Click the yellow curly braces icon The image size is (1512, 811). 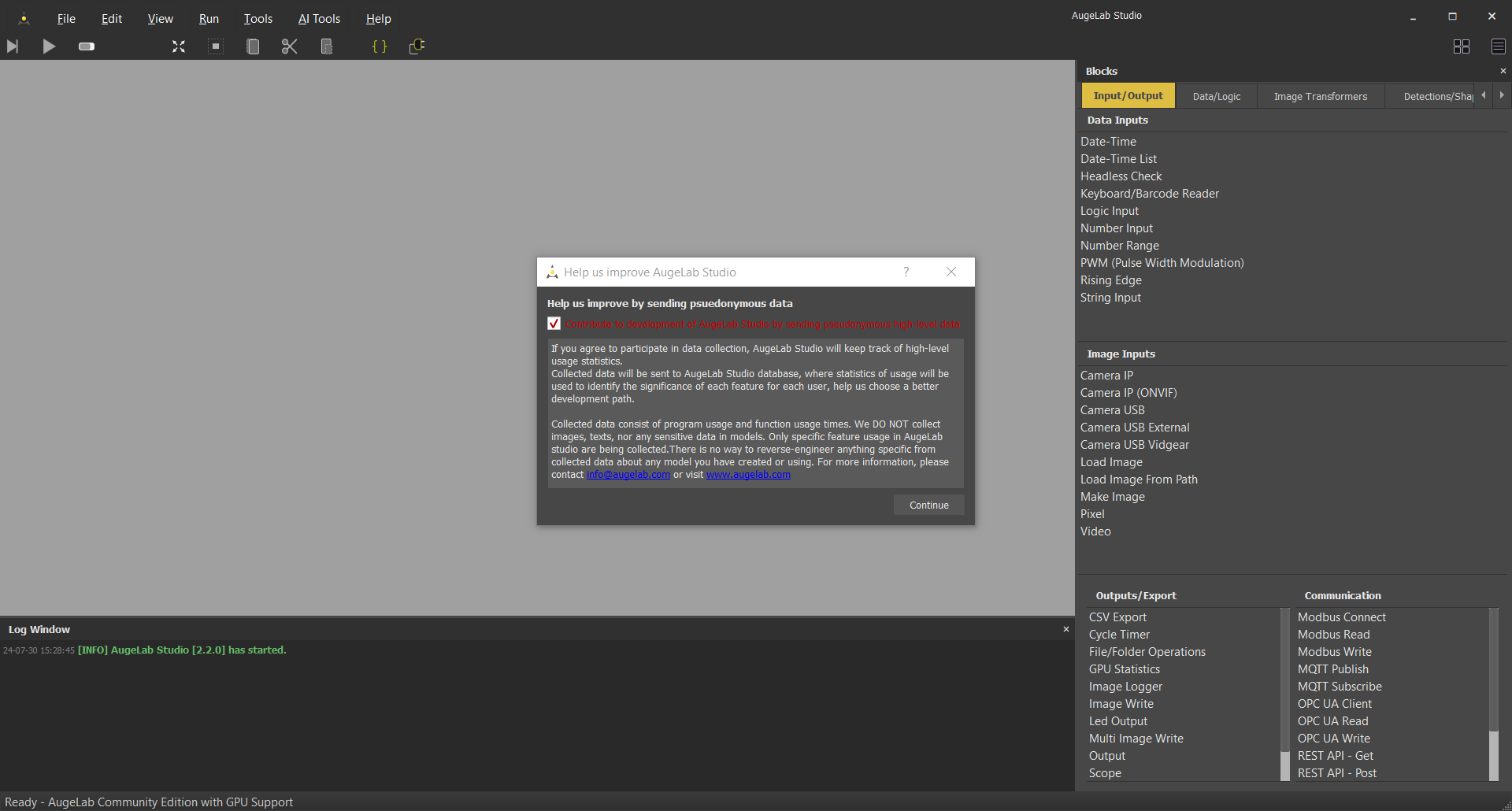pyautogui.click(x=380, y=46)
